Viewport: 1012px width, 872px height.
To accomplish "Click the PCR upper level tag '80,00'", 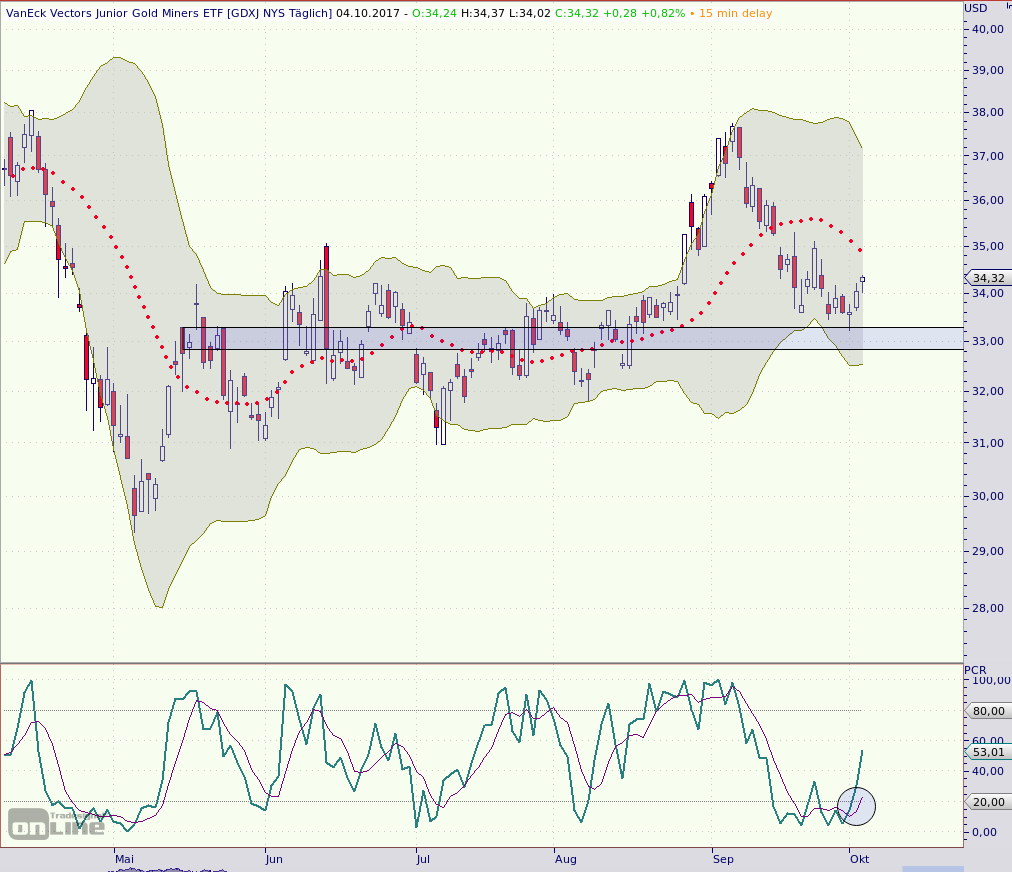I will 988,711.
